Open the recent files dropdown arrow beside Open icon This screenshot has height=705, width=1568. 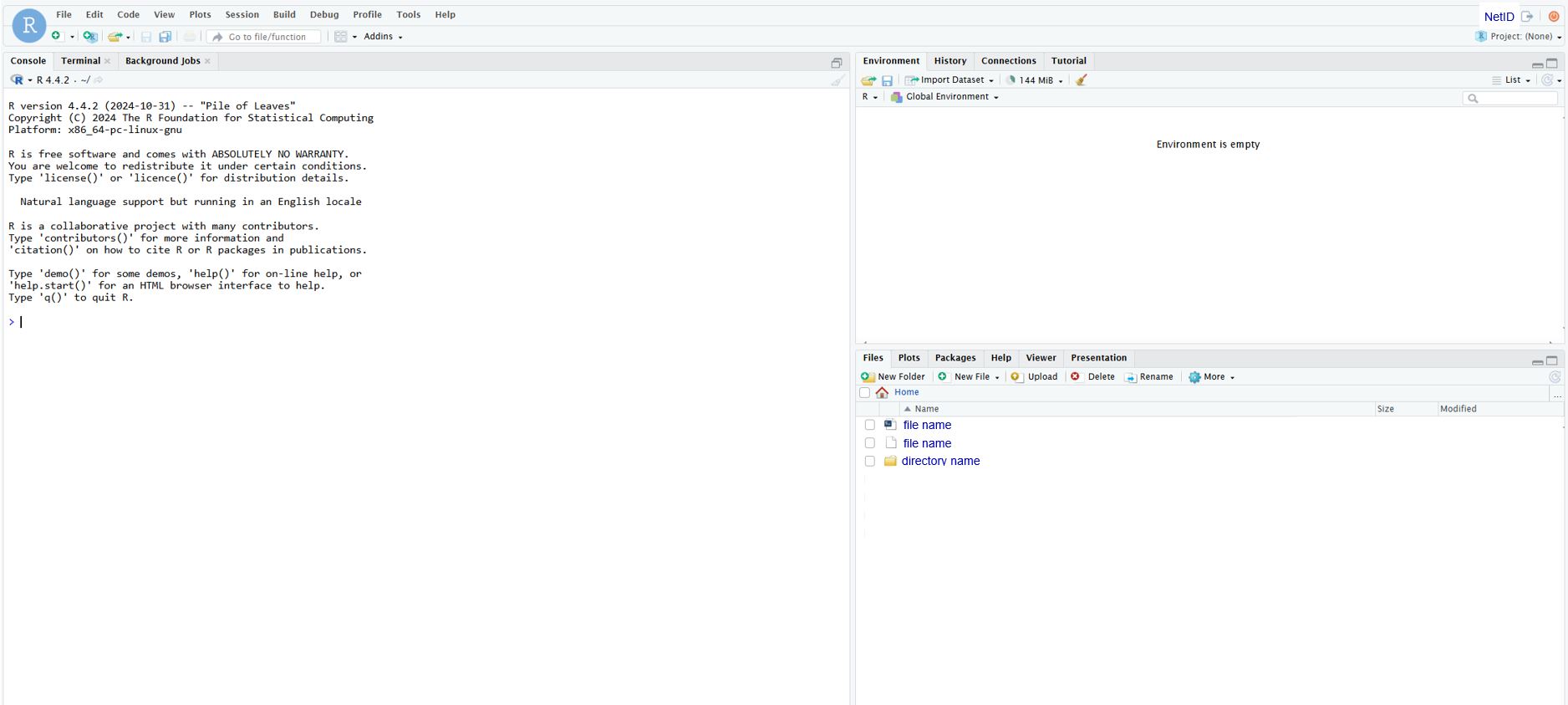pyautogui.click(x=128, y=37)
